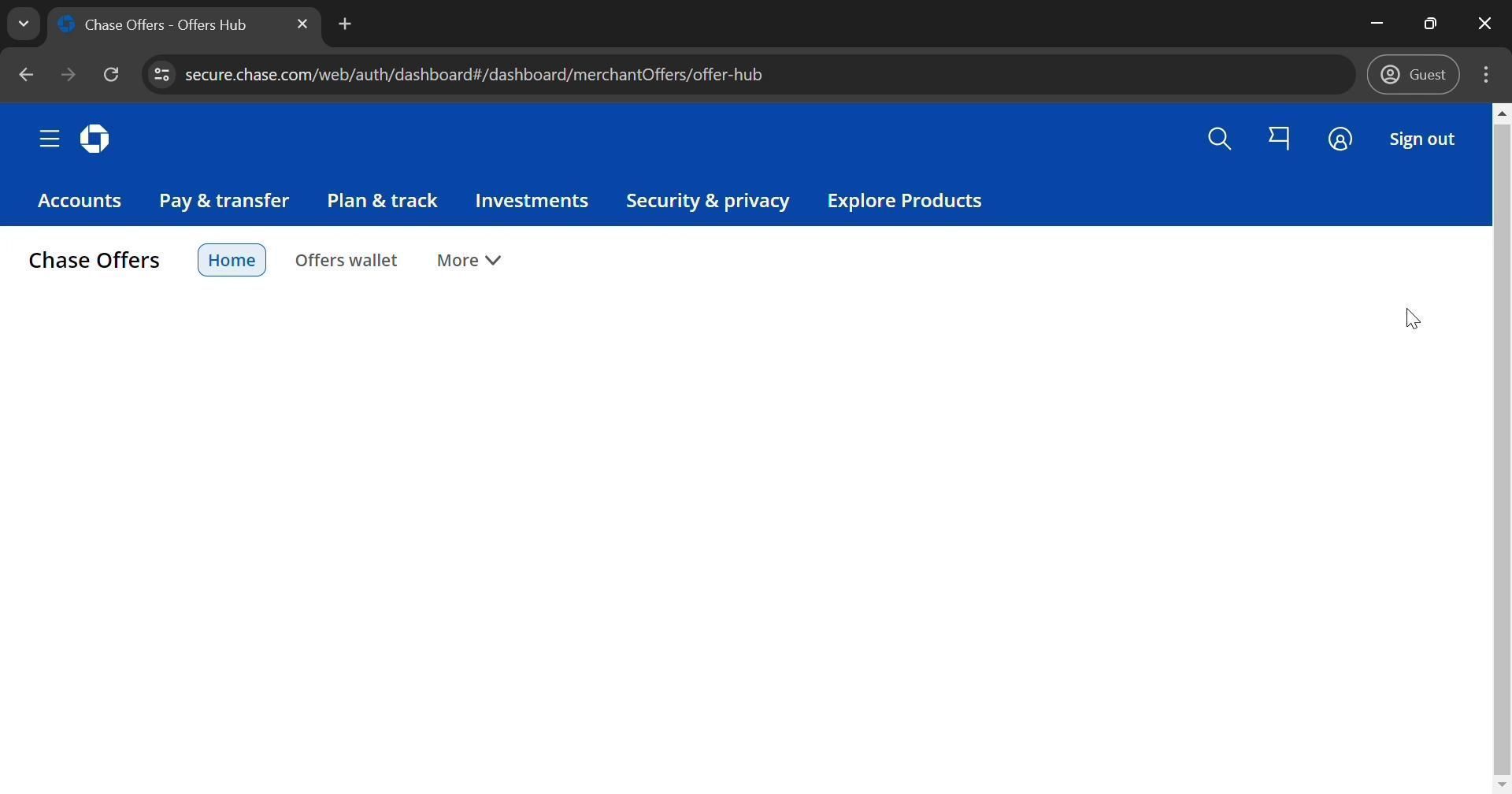Screen dimensions: 1512x794
Task: Select the Home tab in Chase Offers
Action: pyautogui.click(x=232, y=261)
